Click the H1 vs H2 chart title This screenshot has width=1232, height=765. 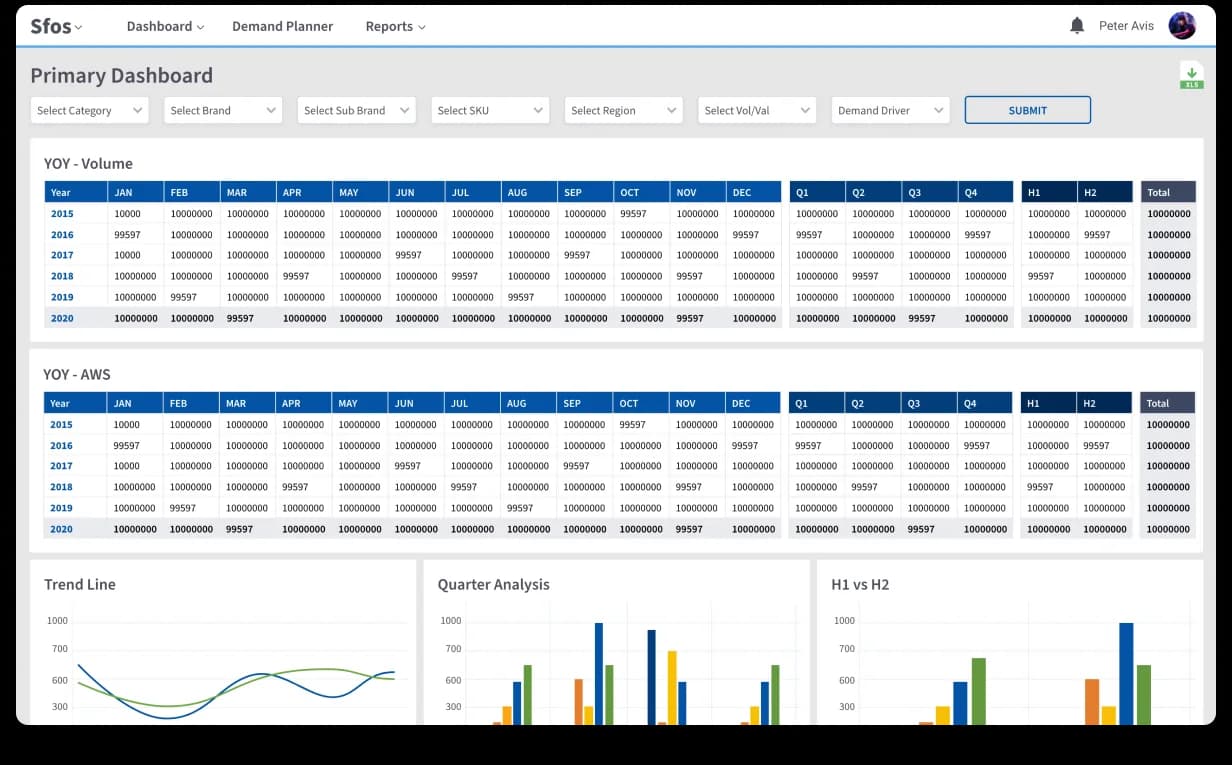click(860, 584)
